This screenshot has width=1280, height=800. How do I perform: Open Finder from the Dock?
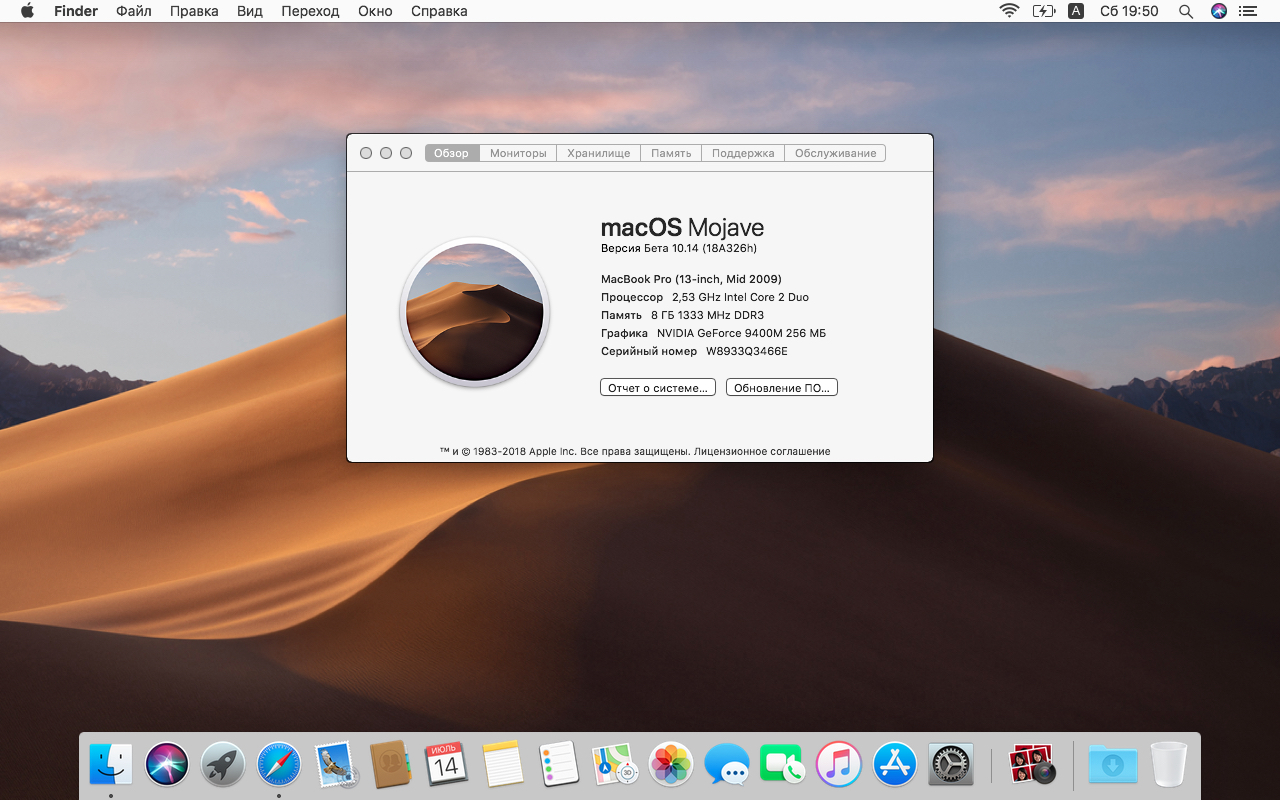point(111,765)
